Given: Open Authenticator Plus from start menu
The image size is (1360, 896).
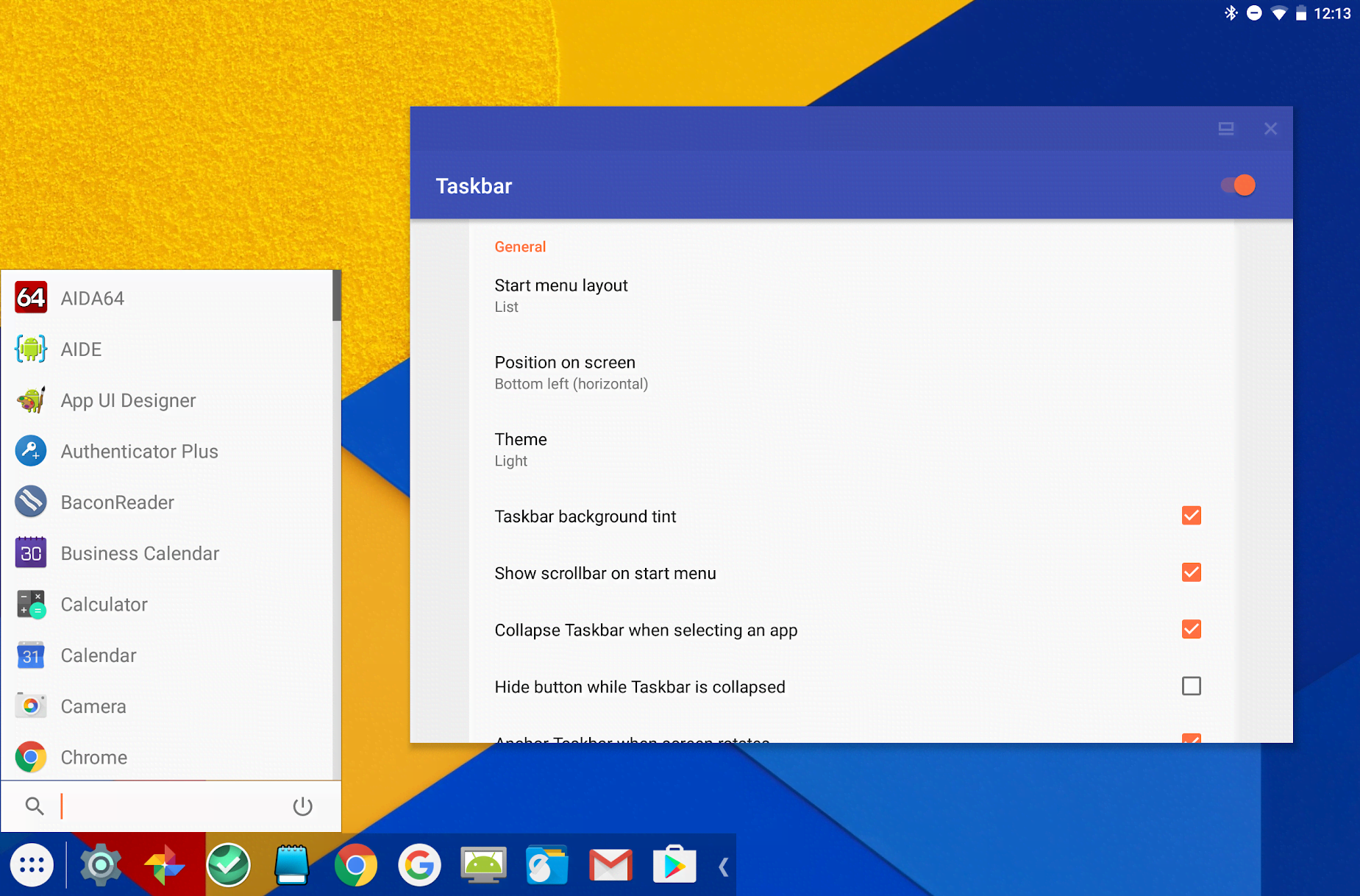Looking at the screenshot, I should coord(167,451).
